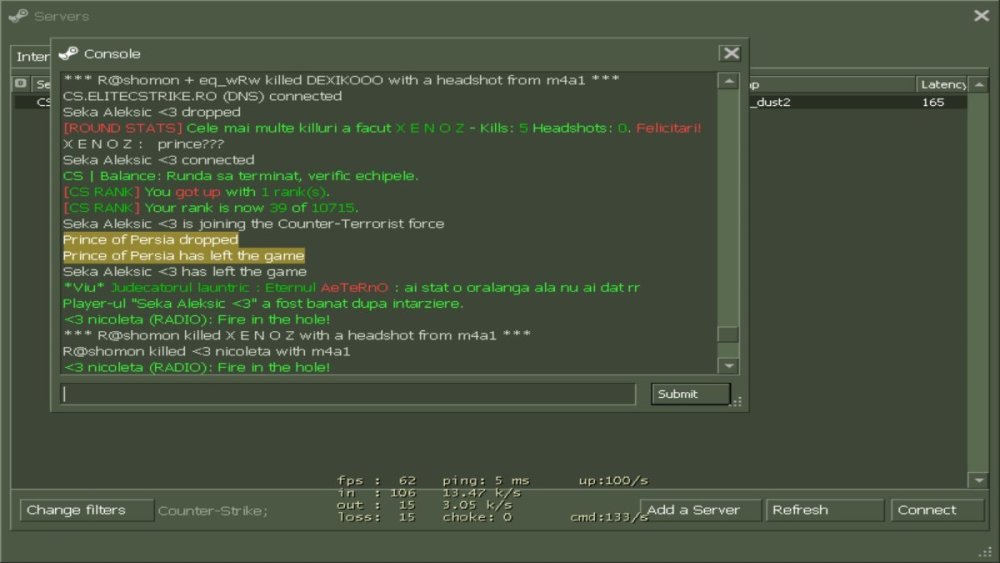Click the console scrollbar thumb
The image size is (1000, 563).
[728, 335]
